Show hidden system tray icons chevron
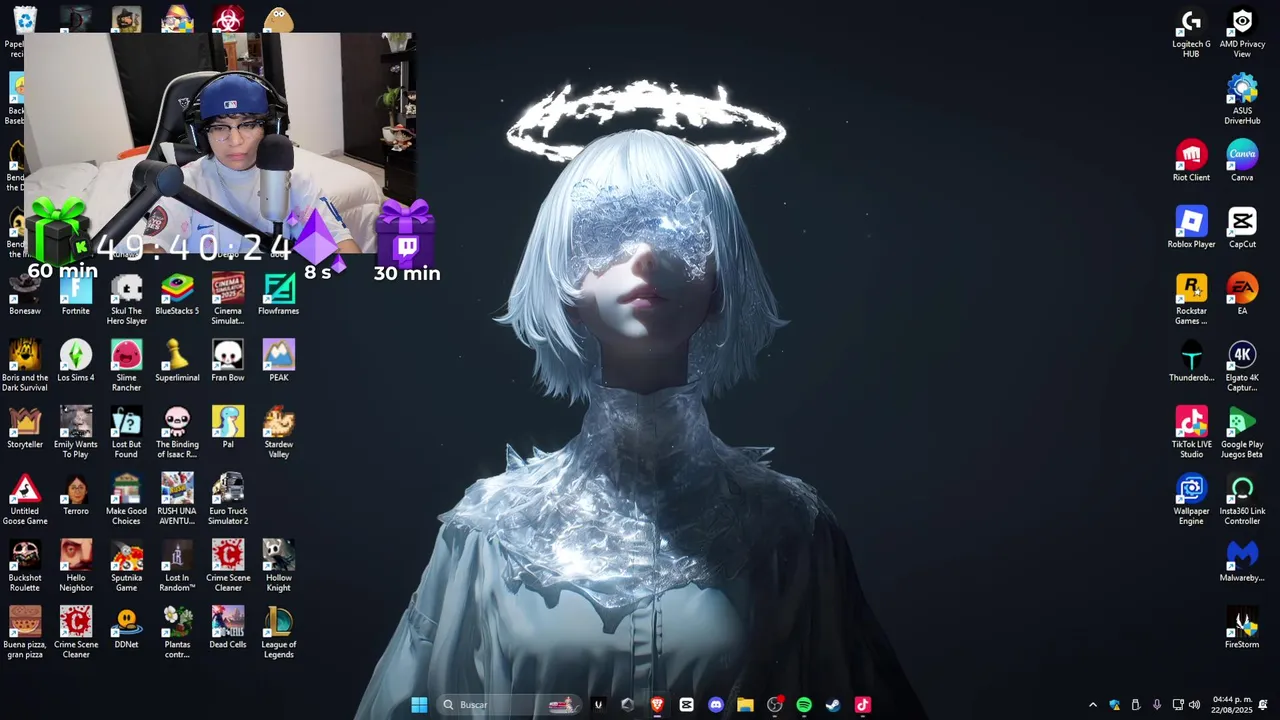Screen dimensions: 1280x720 1092,705
